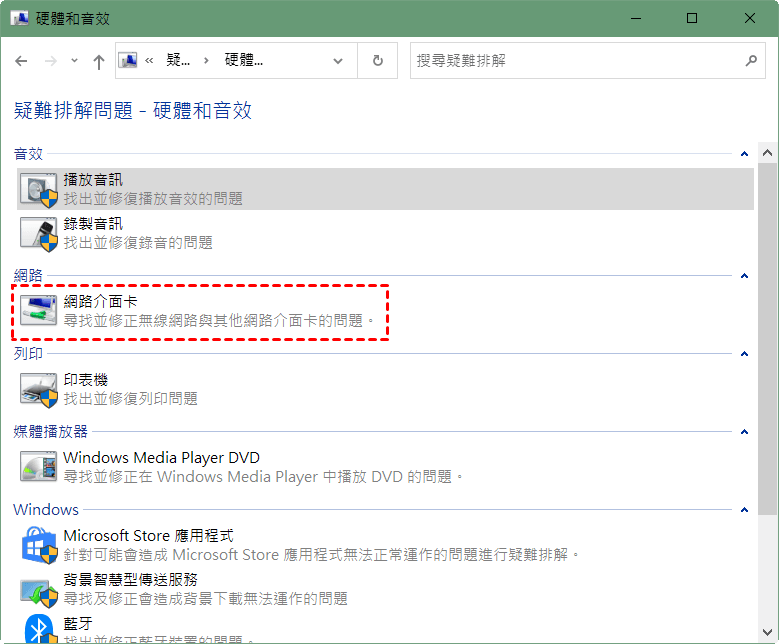Click description 找出並修復錄音的問題

[x=138, y=243]
